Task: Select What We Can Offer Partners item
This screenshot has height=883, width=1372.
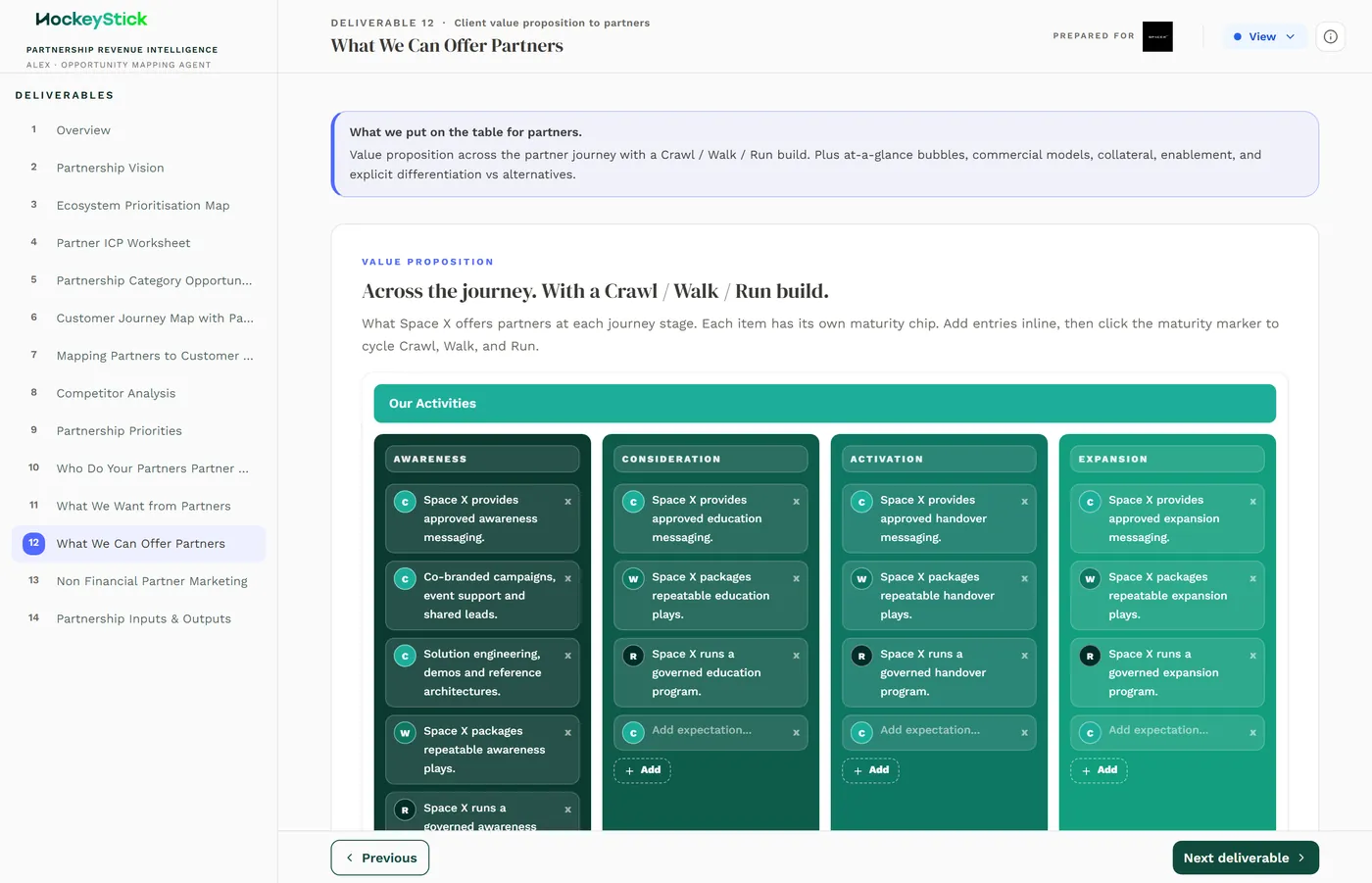Action: click(x=138, y=544)
